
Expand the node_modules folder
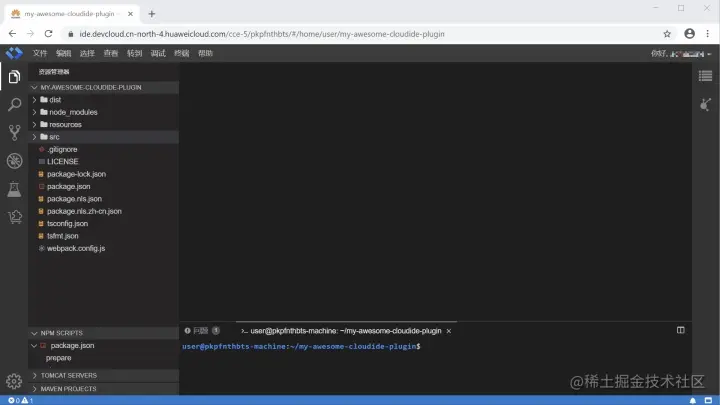(34, 112)
